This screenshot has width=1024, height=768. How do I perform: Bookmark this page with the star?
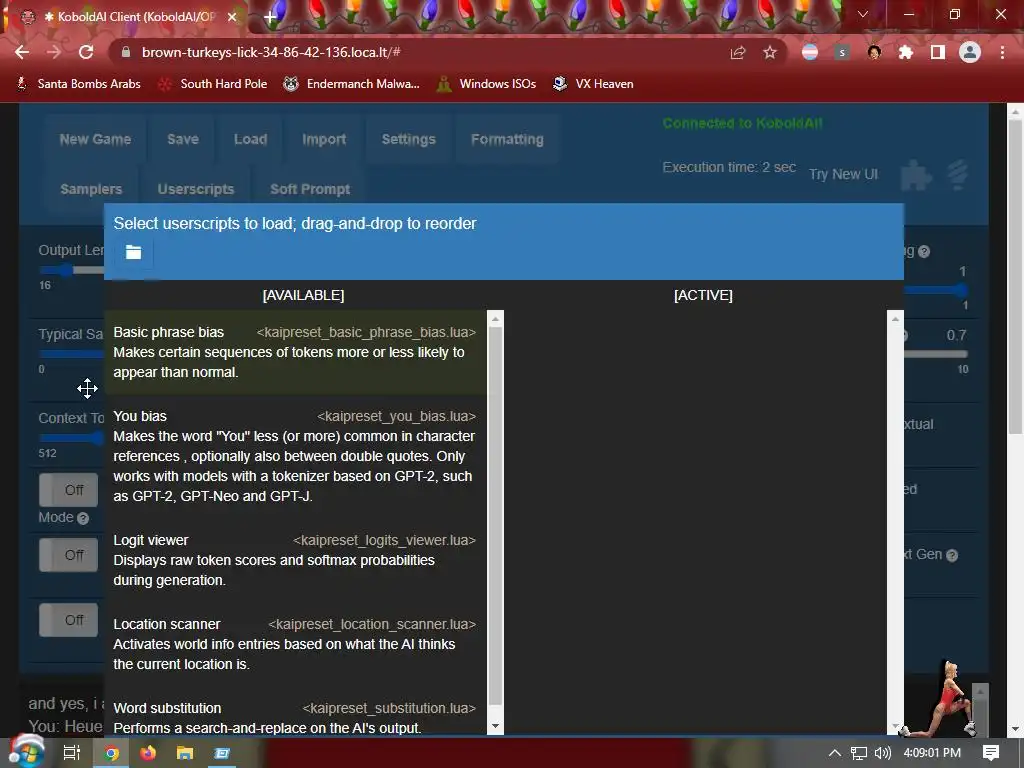770,52
